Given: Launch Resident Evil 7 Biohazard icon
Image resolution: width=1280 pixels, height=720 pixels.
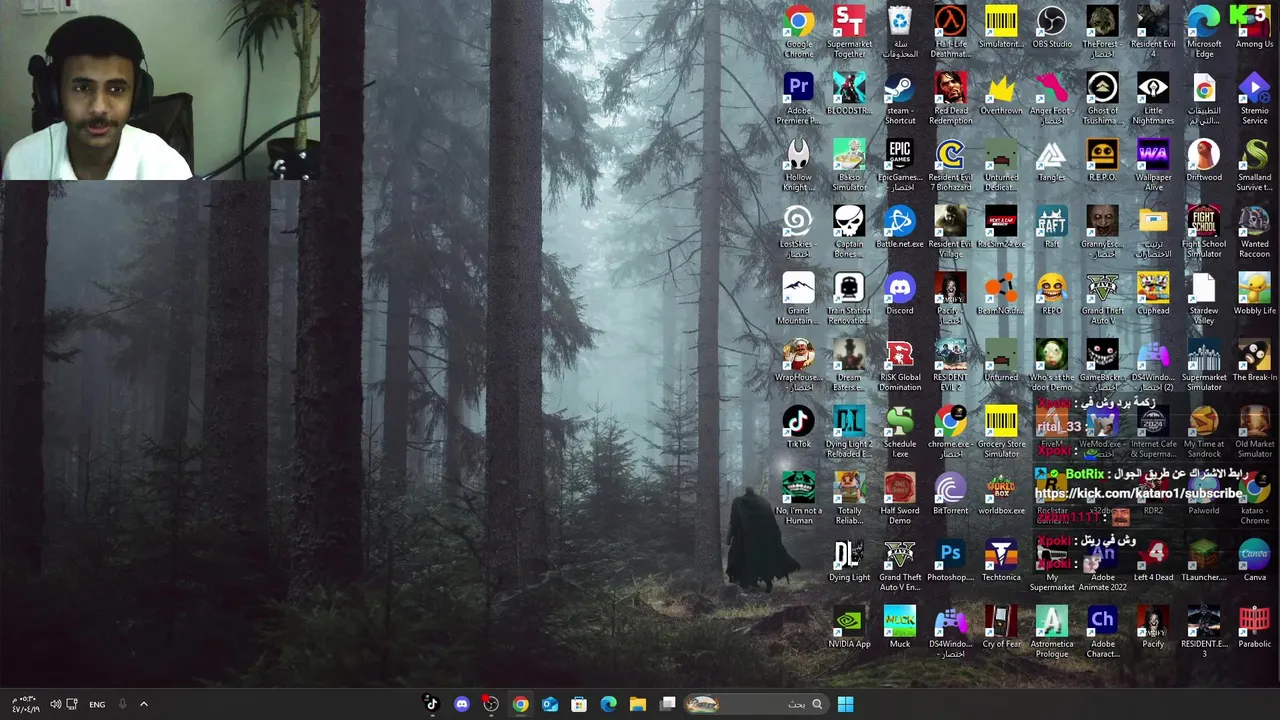Looking at the screenshot, I should tap(950, 164).
